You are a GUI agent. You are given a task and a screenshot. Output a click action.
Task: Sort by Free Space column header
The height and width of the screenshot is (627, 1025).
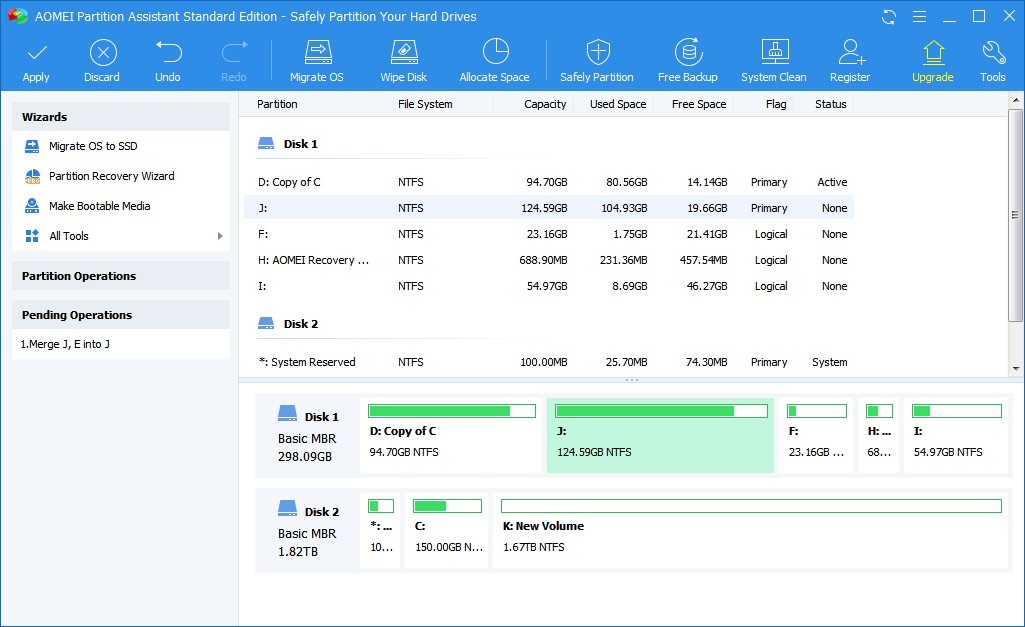point(699,104)
